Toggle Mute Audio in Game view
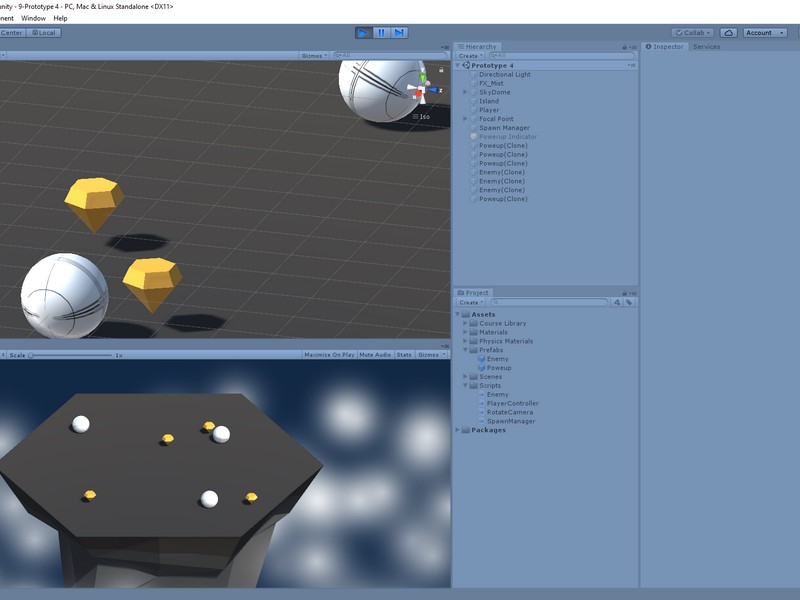Screen dimensions: 800x600 point(375,355)
